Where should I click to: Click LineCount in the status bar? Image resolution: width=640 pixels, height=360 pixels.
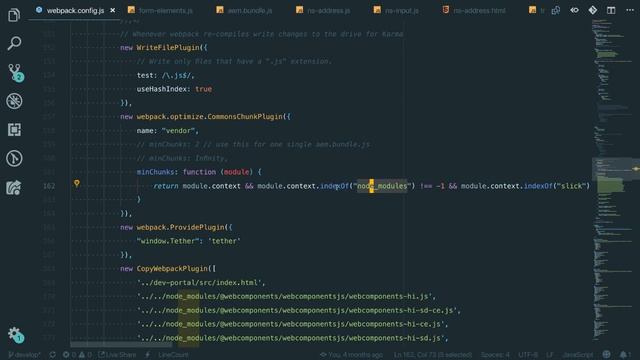click(173, 355)
